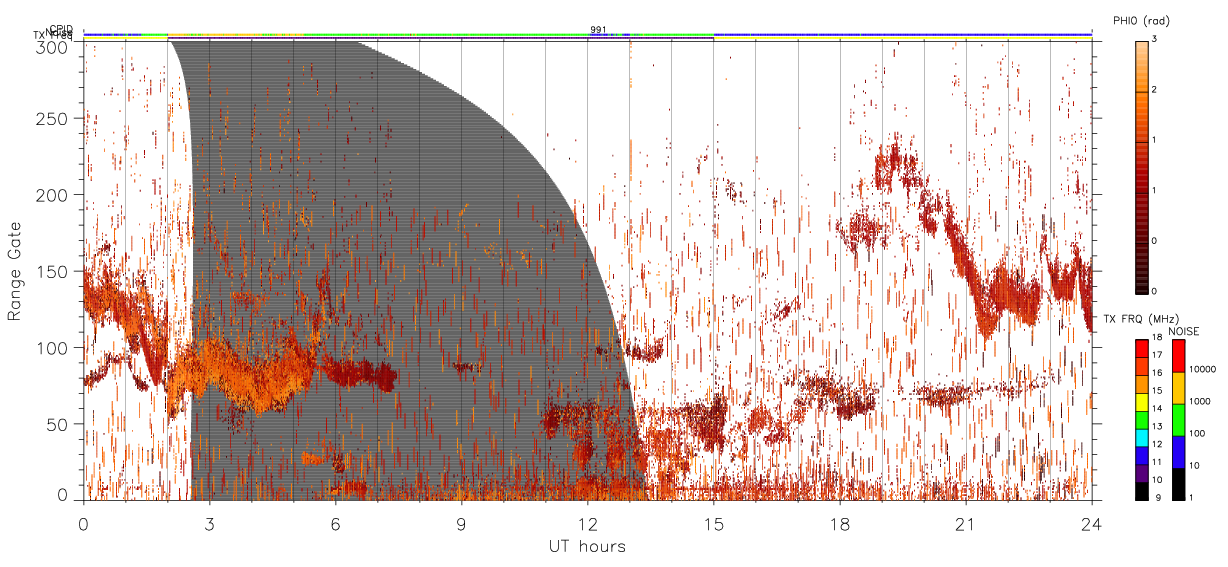Image resolution: width=1228 pixels, height=567 pixels.
Task: Click the '11' TX FRQ legend label
Action: (1158, 461)
